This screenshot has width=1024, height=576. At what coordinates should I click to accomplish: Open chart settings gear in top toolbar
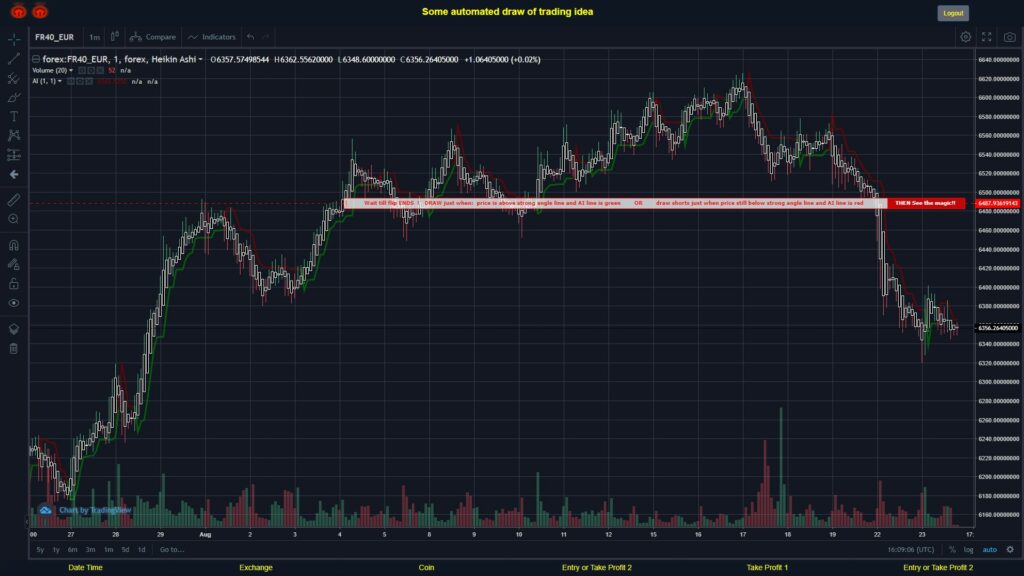(965, 37)
